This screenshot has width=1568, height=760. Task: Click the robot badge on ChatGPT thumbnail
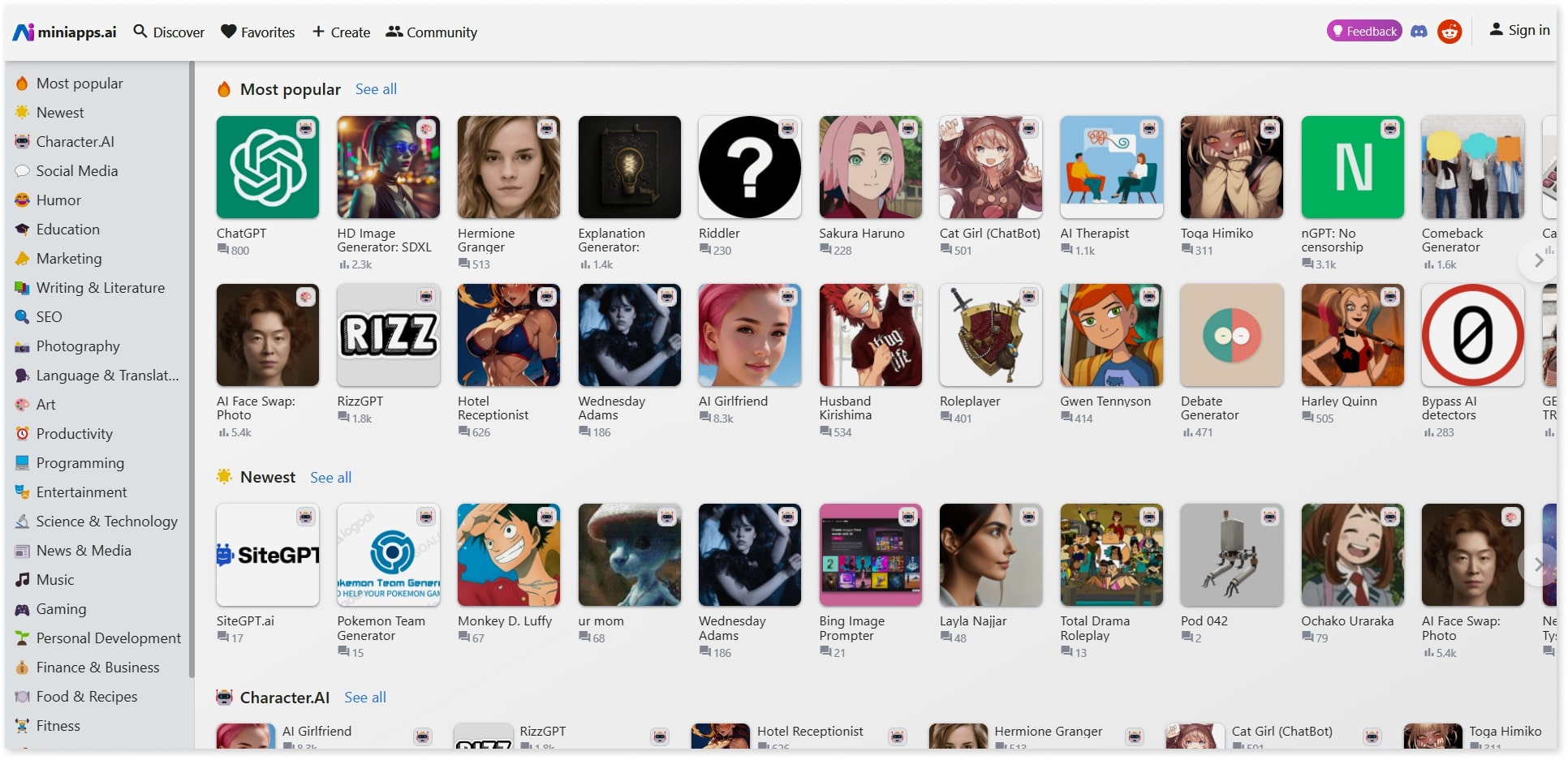pyautogui.click(x=306, y=129)
